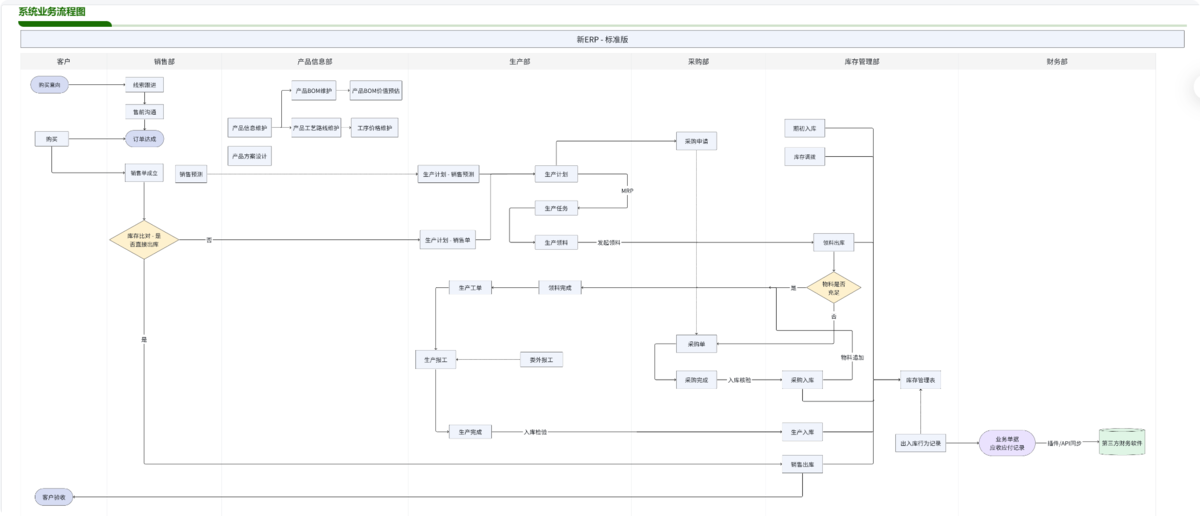
Task: Click the 出入库行为记录 box
Action: tap(920, 442)
